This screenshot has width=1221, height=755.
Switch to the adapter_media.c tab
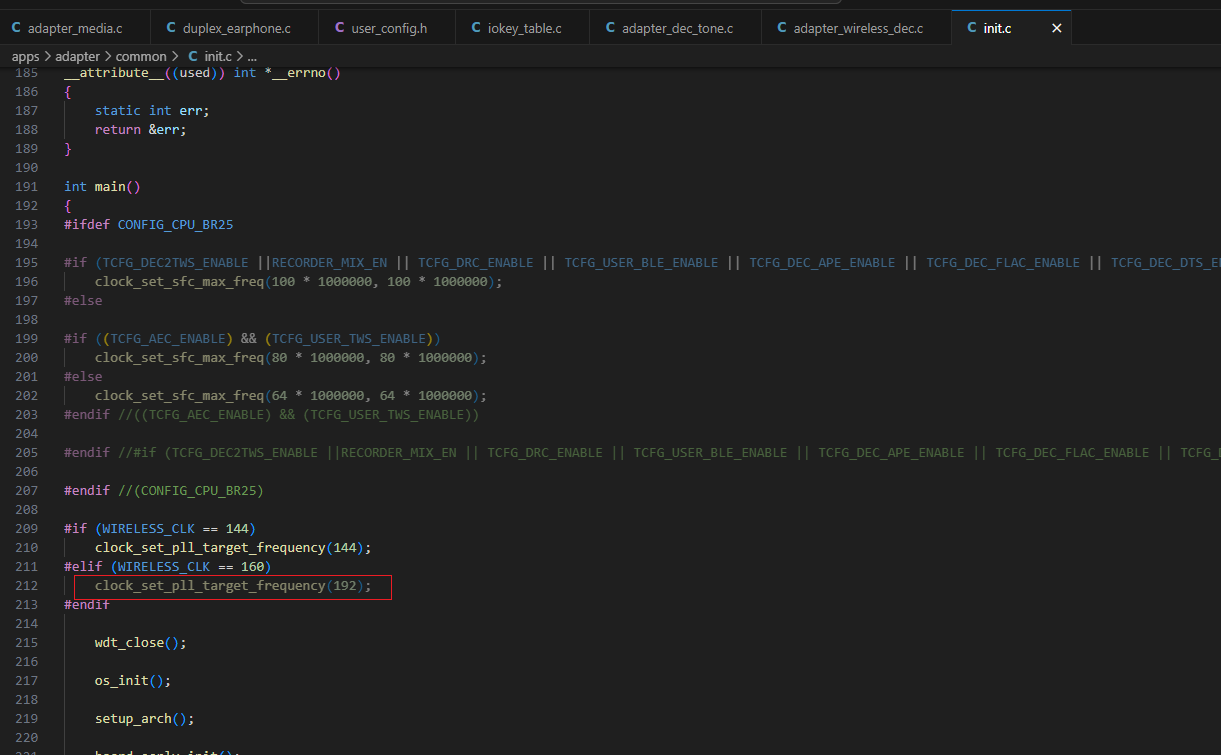point(75,28)
